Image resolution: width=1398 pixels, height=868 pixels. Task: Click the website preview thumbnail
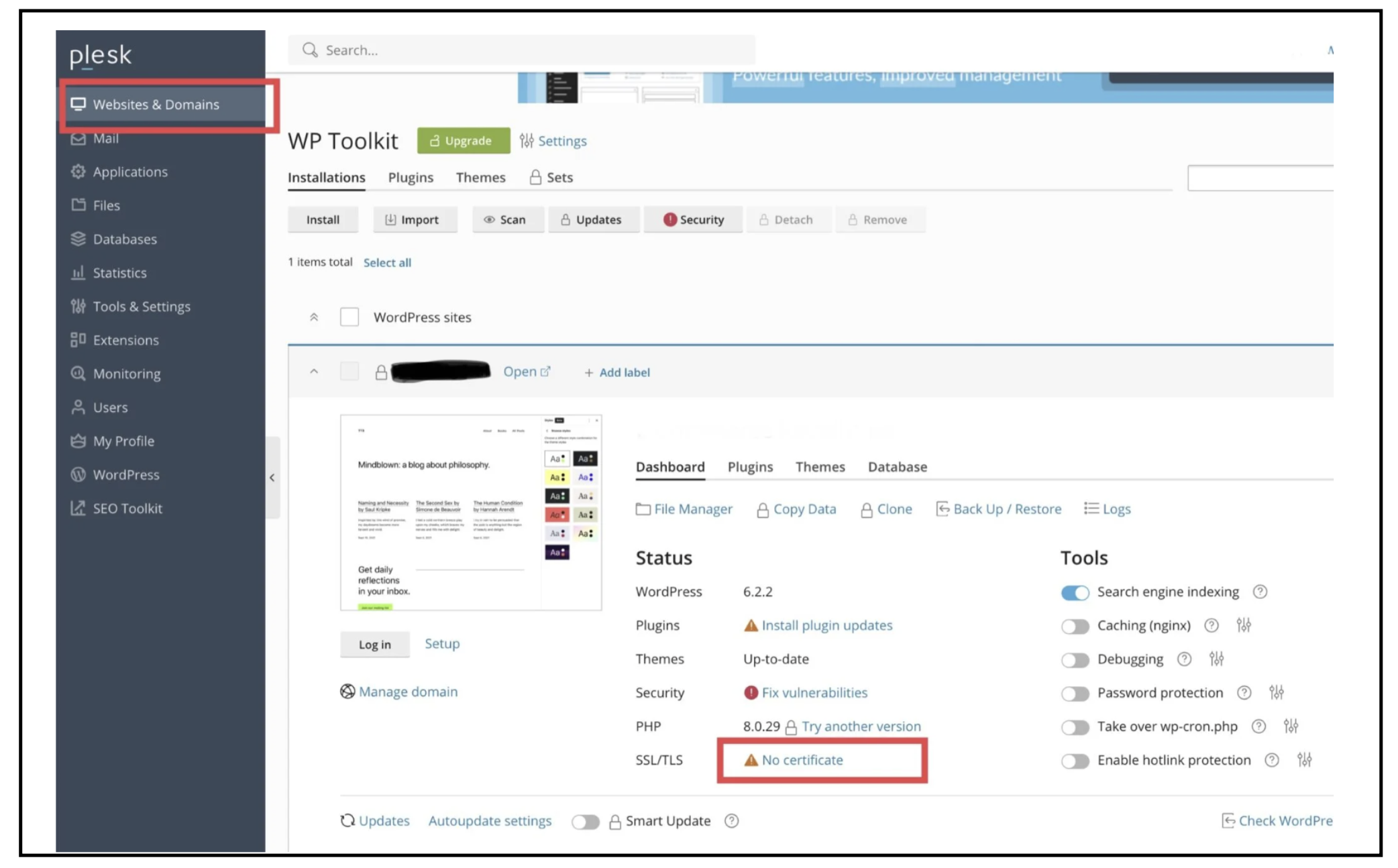pyautogui.click(x=470, y=512)
